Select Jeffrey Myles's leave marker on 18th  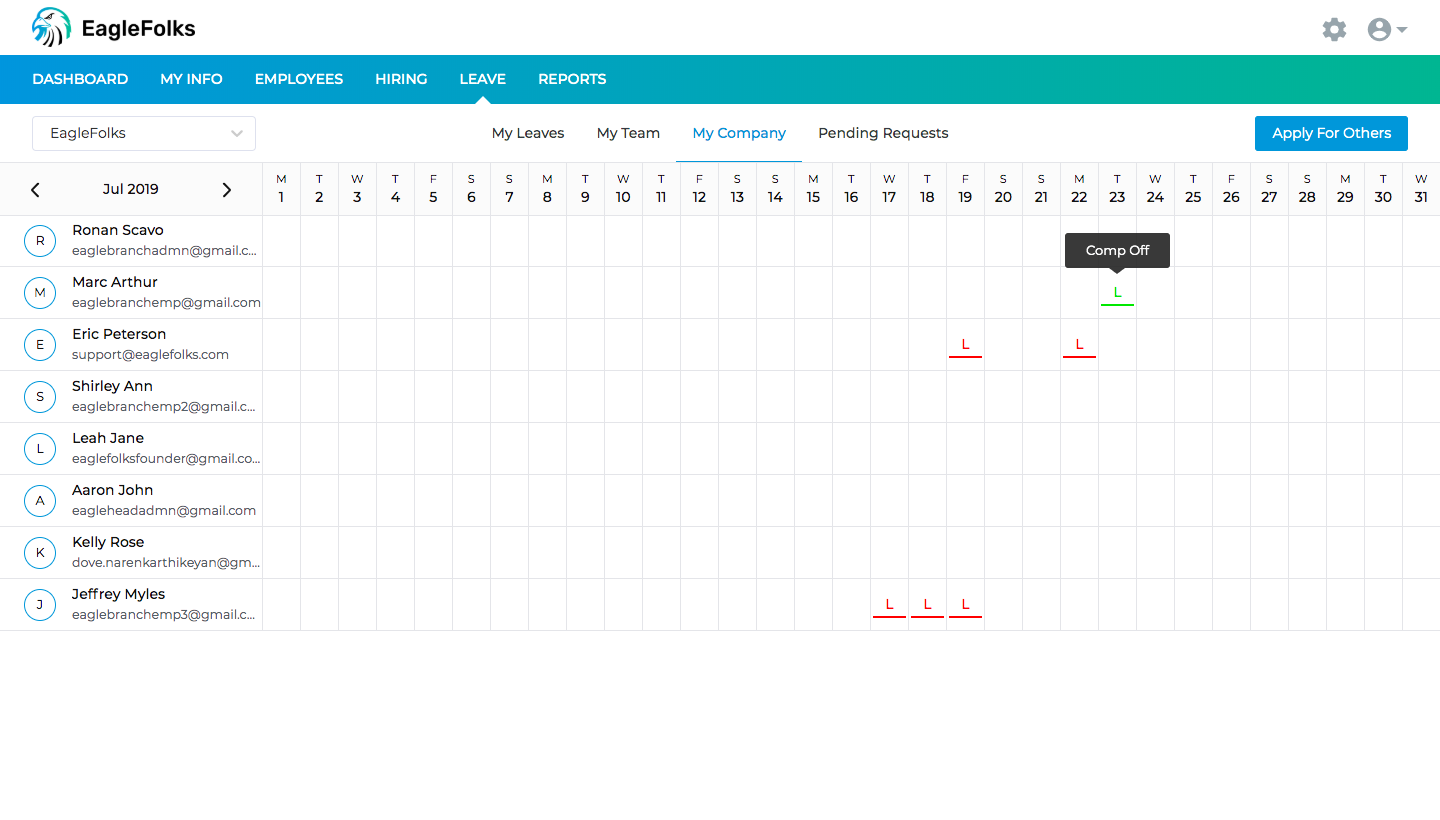(927, 606)
